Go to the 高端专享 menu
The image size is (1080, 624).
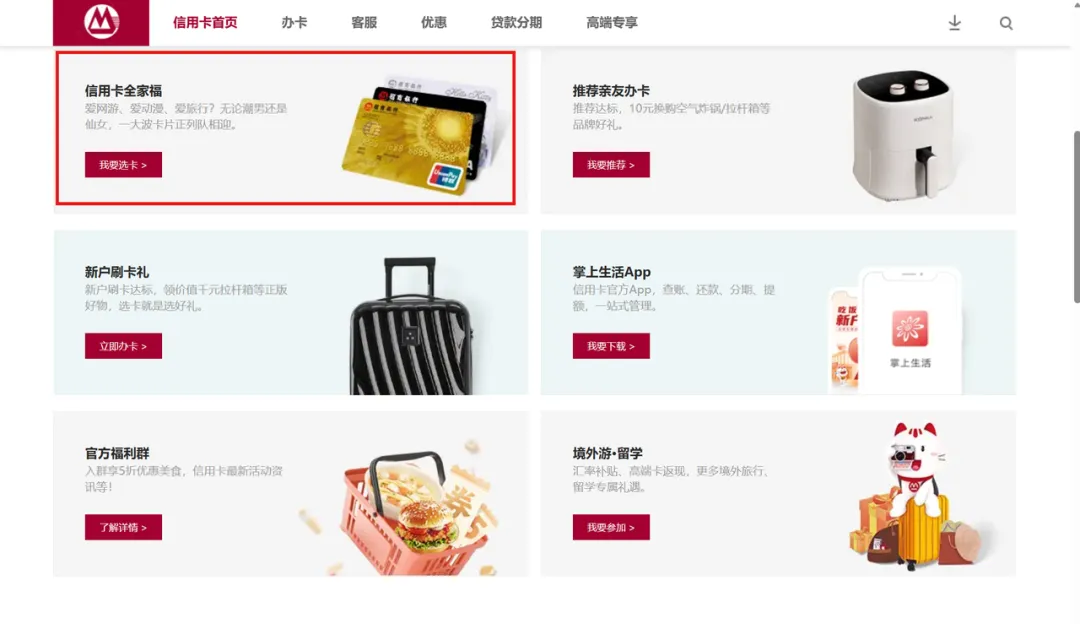[612, 23]
